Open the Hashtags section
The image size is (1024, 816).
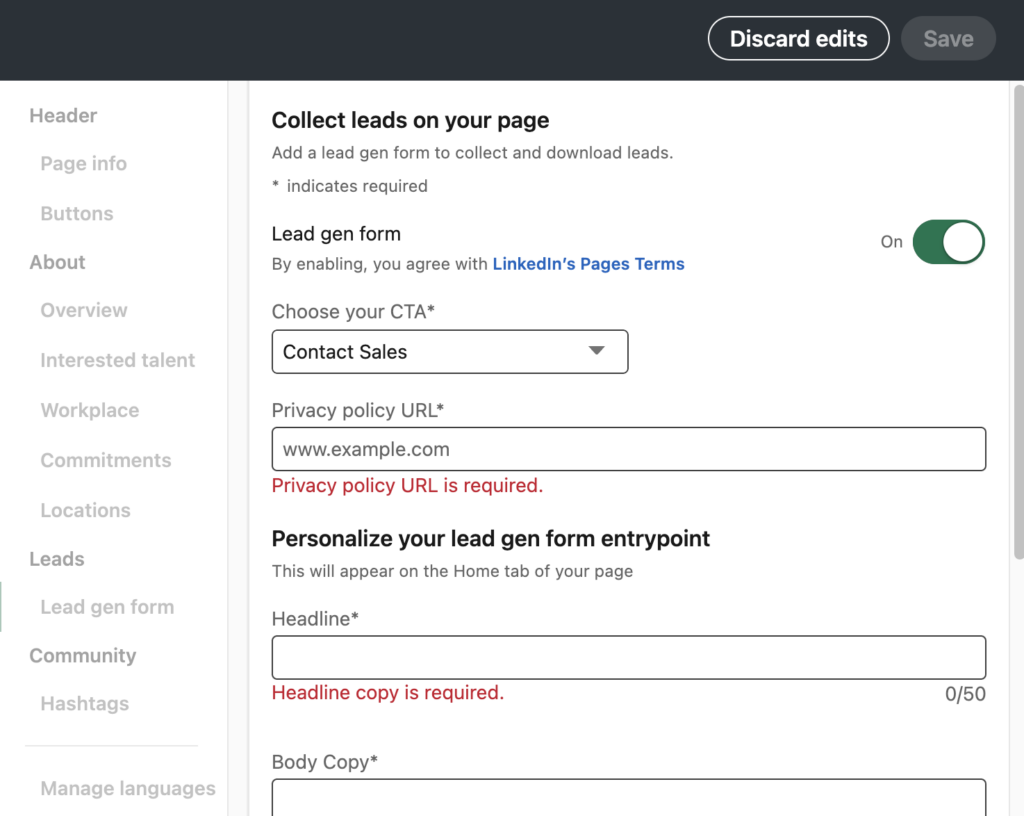pos(84,704)
